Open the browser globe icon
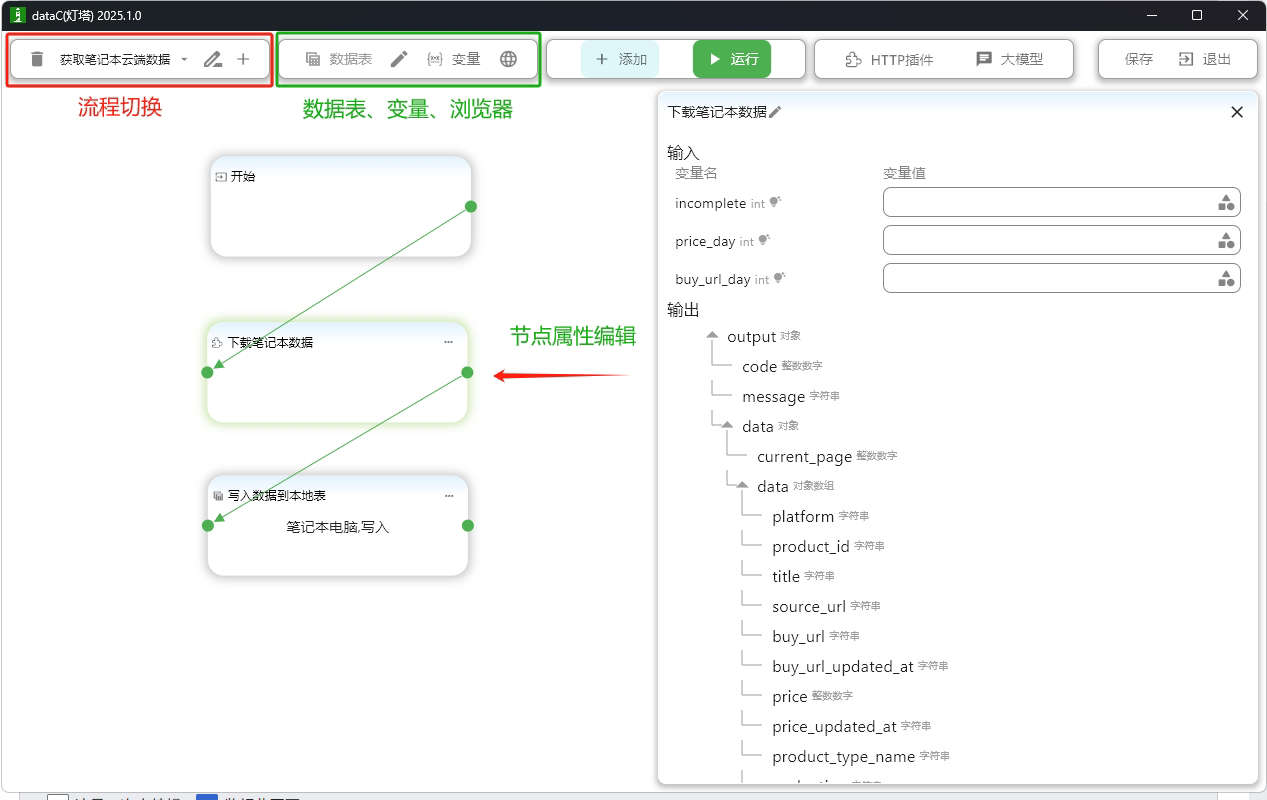Viewport: 1267px width, 800px height. tap(508, 59)
